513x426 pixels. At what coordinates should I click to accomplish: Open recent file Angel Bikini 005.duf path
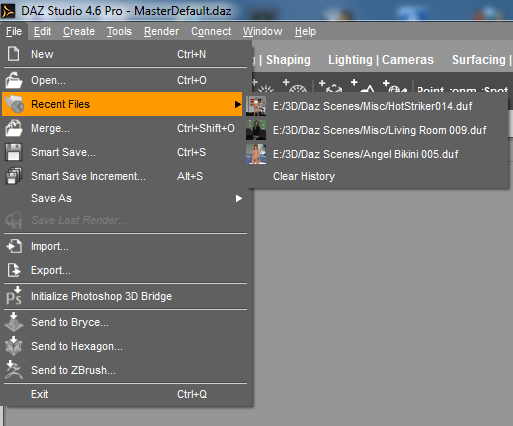tap(365, 154)
